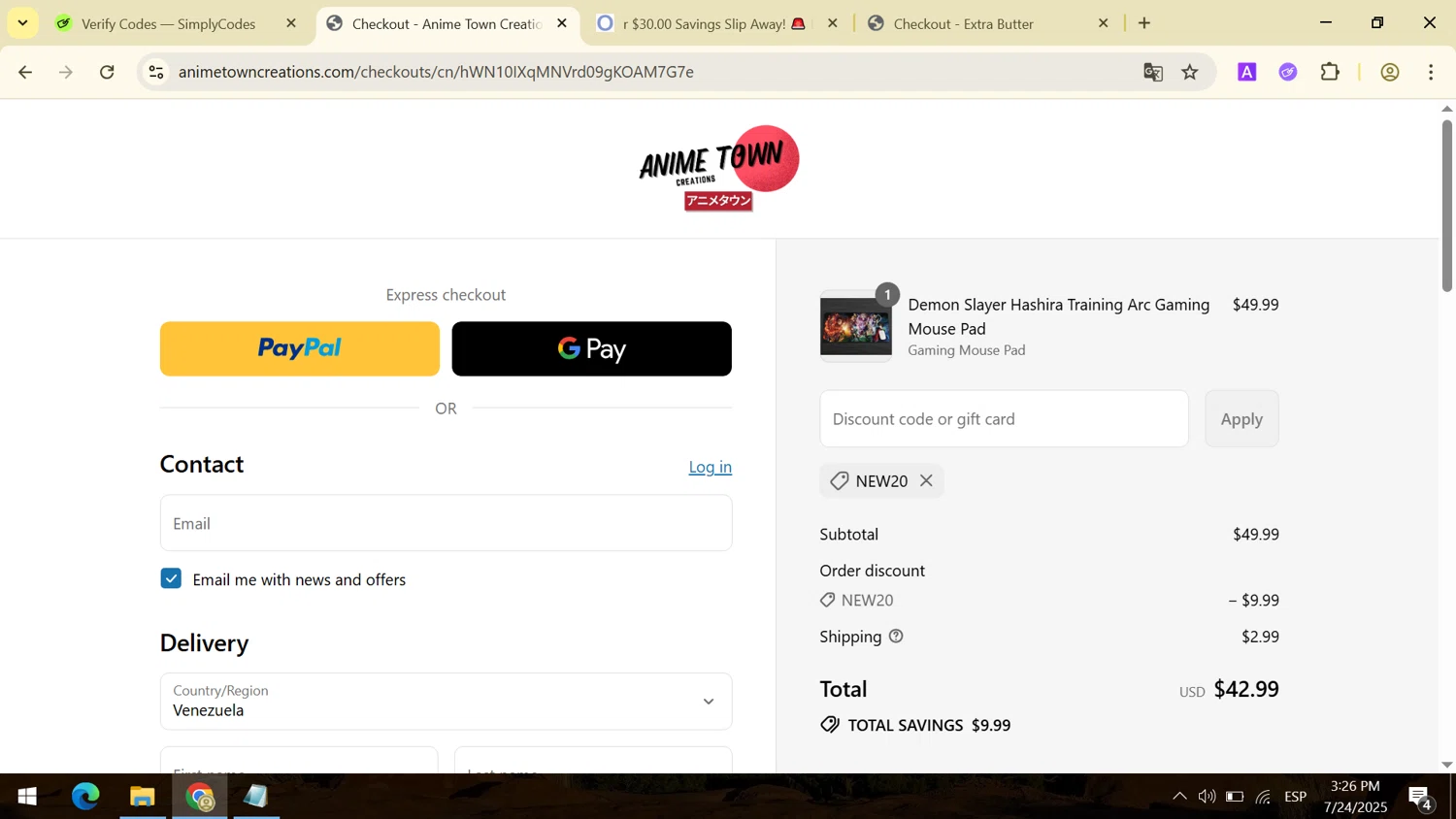Open File Explorer from taskbar

[x=143, y=797]
